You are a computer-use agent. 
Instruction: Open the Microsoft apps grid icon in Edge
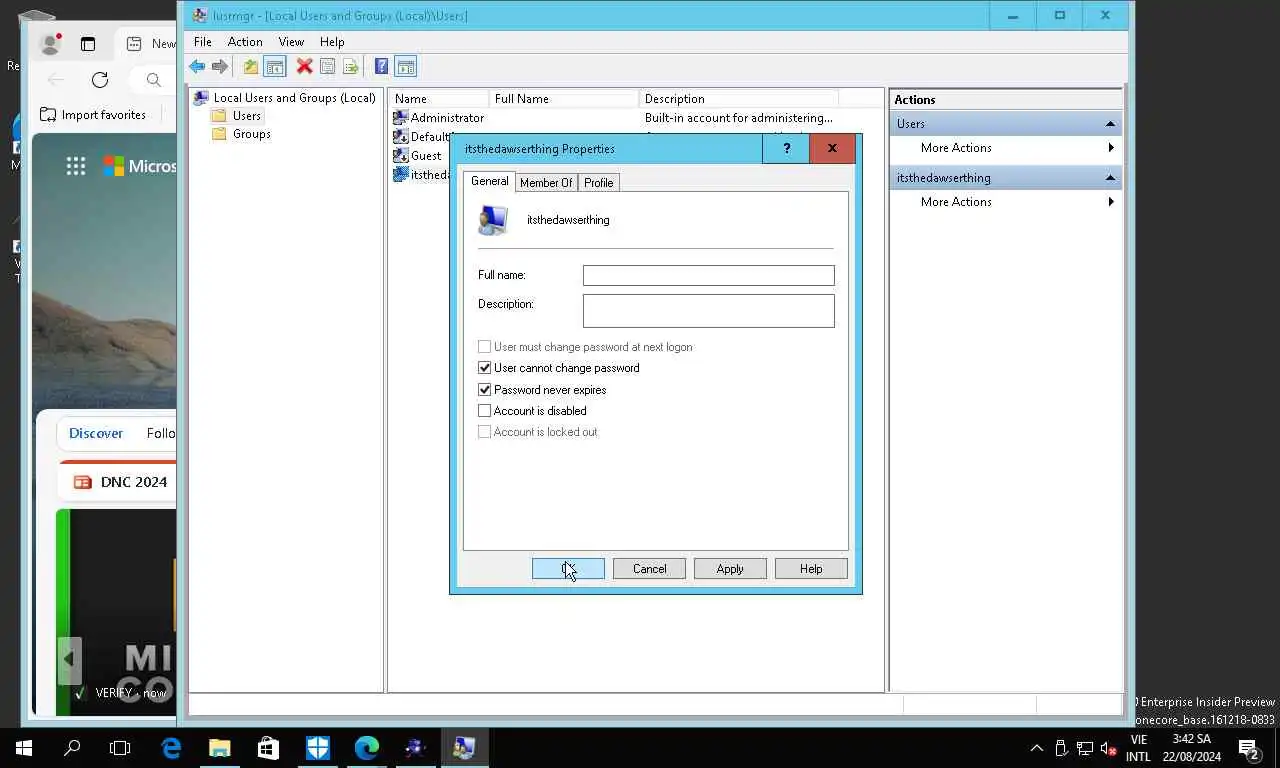76,166
